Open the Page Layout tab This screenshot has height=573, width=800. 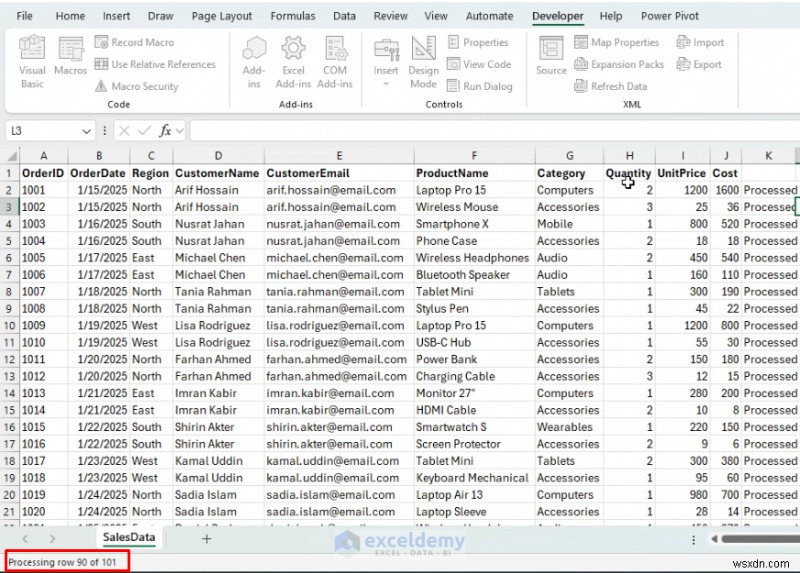(222, 16)
